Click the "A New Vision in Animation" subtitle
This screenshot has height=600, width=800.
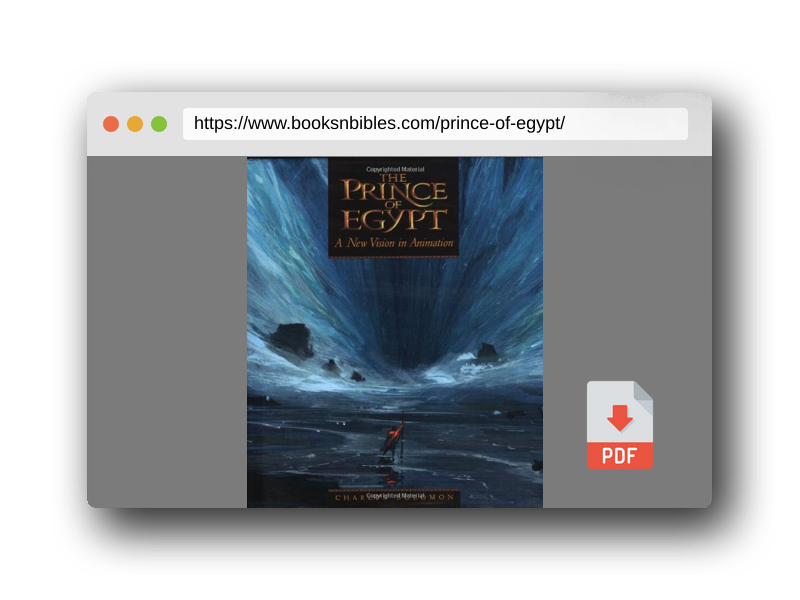(394, 243)
